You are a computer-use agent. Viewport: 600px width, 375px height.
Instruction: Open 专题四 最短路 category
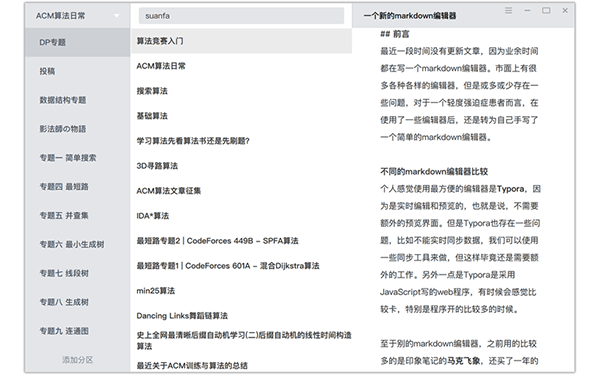click(78, 186)
